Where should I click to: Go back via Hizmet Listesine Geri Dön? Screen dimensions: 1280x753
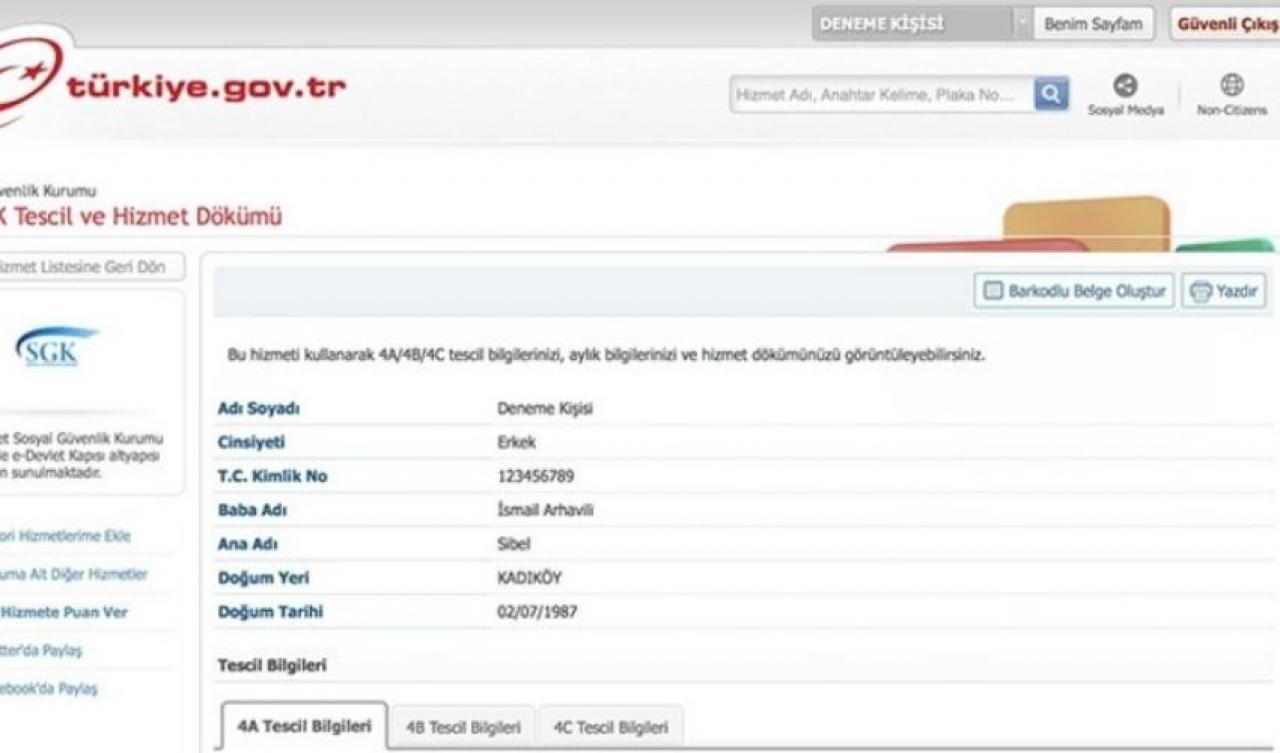click(91, 267)
